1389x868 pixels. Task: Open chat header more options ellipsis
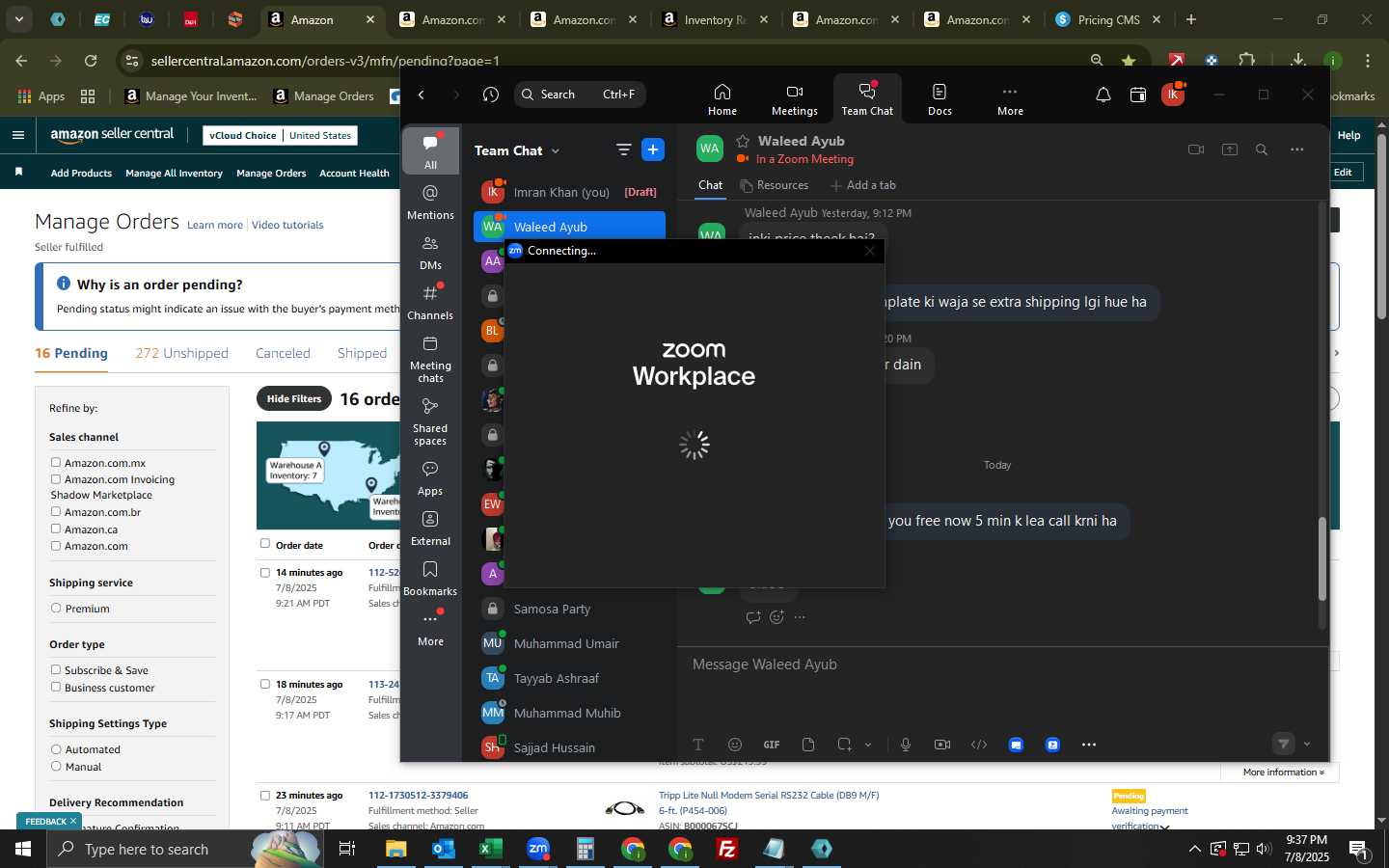coord(1297,149)
